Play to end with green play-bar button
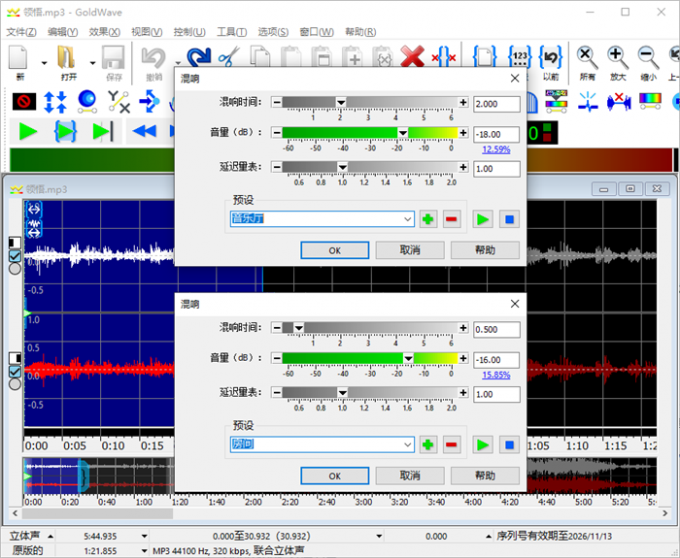680x558 pixels. coord(103,131)
